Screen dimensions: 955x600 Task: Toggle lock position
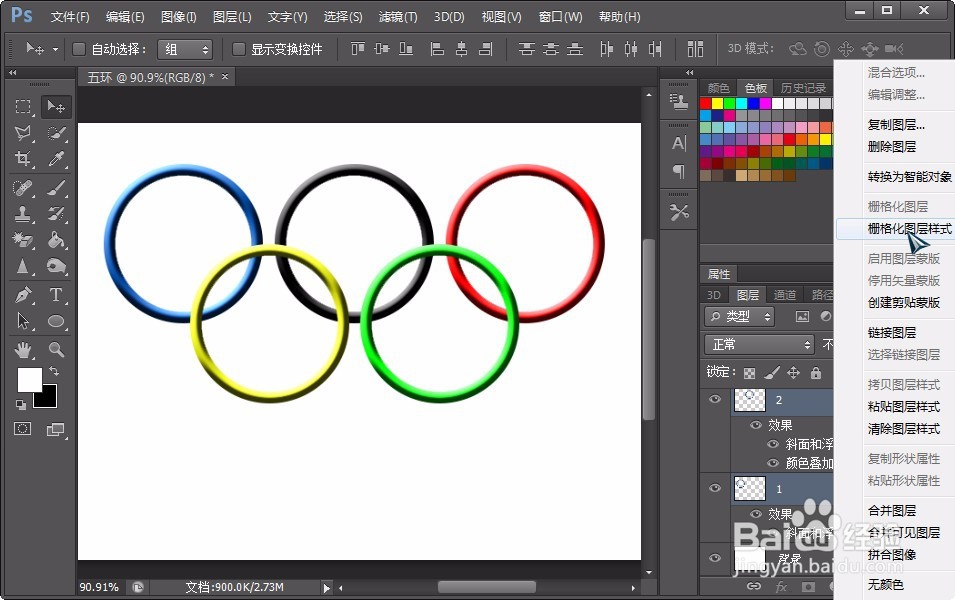[x=793, y=373]
